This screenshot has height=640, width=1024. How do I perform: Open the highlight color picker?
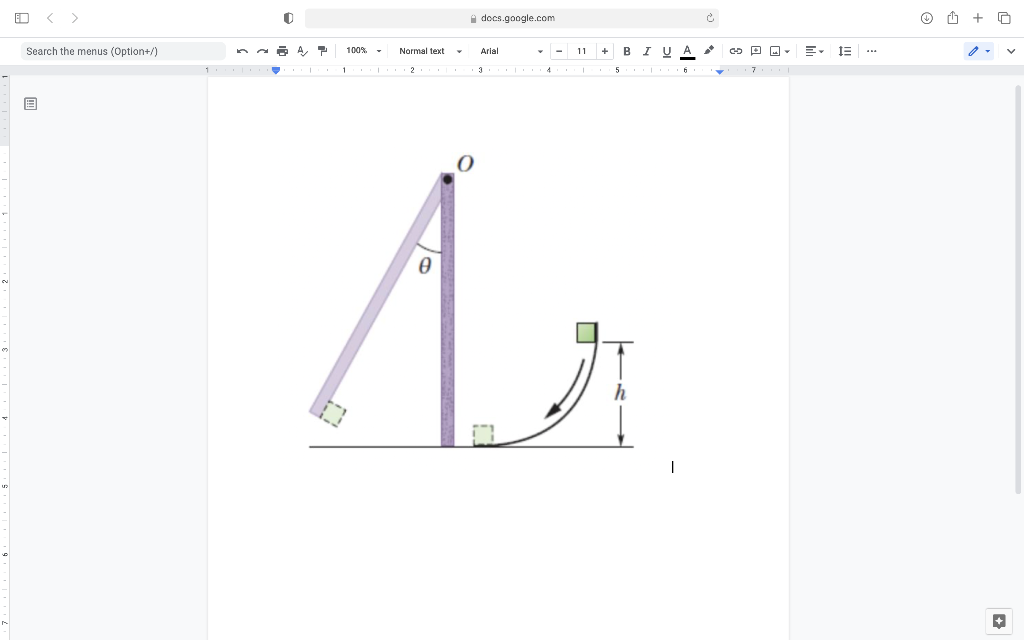709,51
